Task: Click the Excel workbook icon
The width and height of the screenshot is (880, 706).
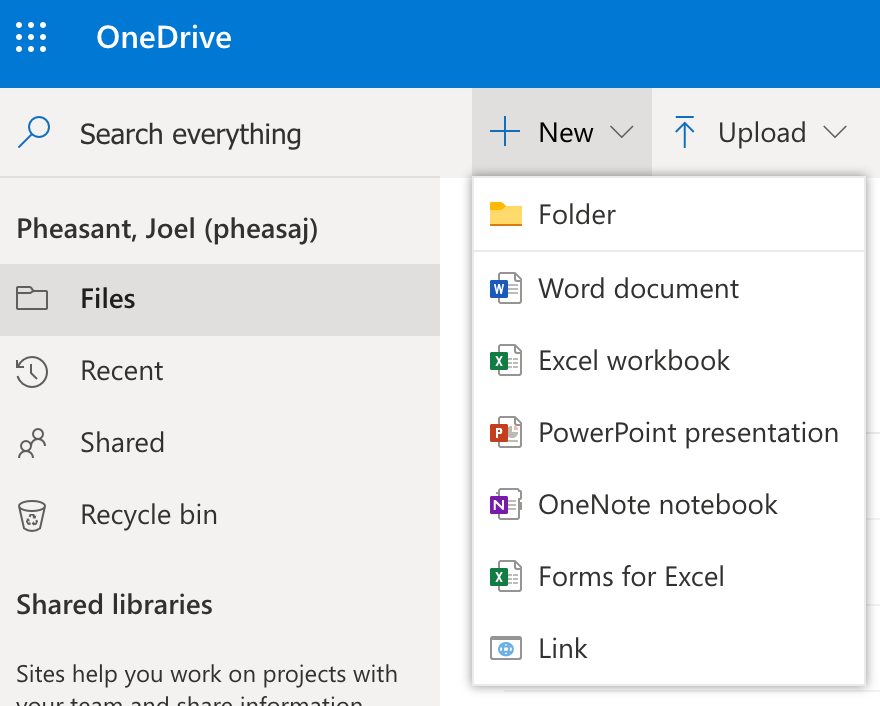Action: pyautogui.click(x=506, y=360)
